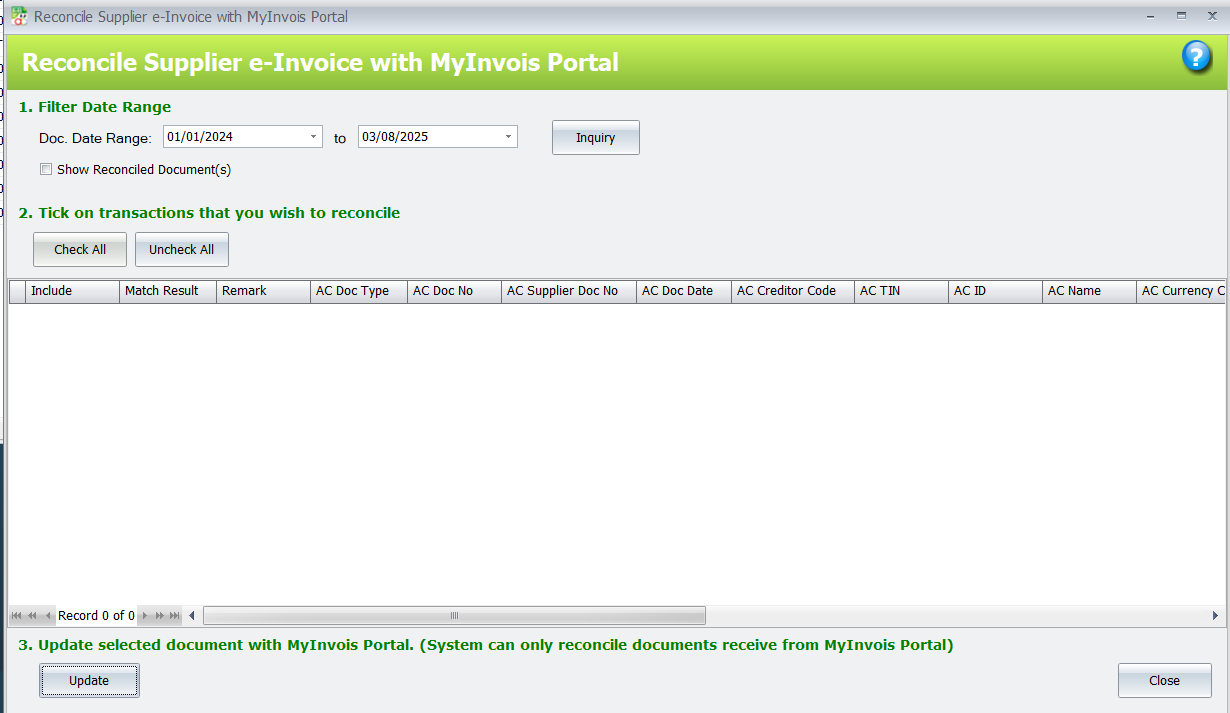The image size is (1230, 713).
Task: Open the blue help question mark icon
Action: pos(1196,57)
